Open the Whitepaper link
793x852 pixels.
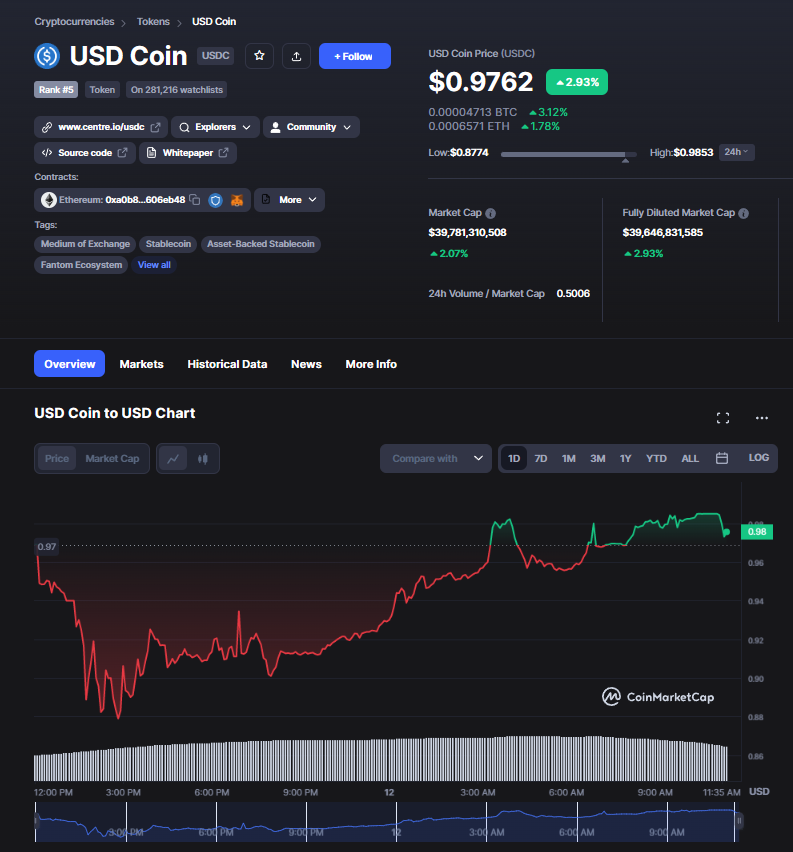click(x=188, y=153)
